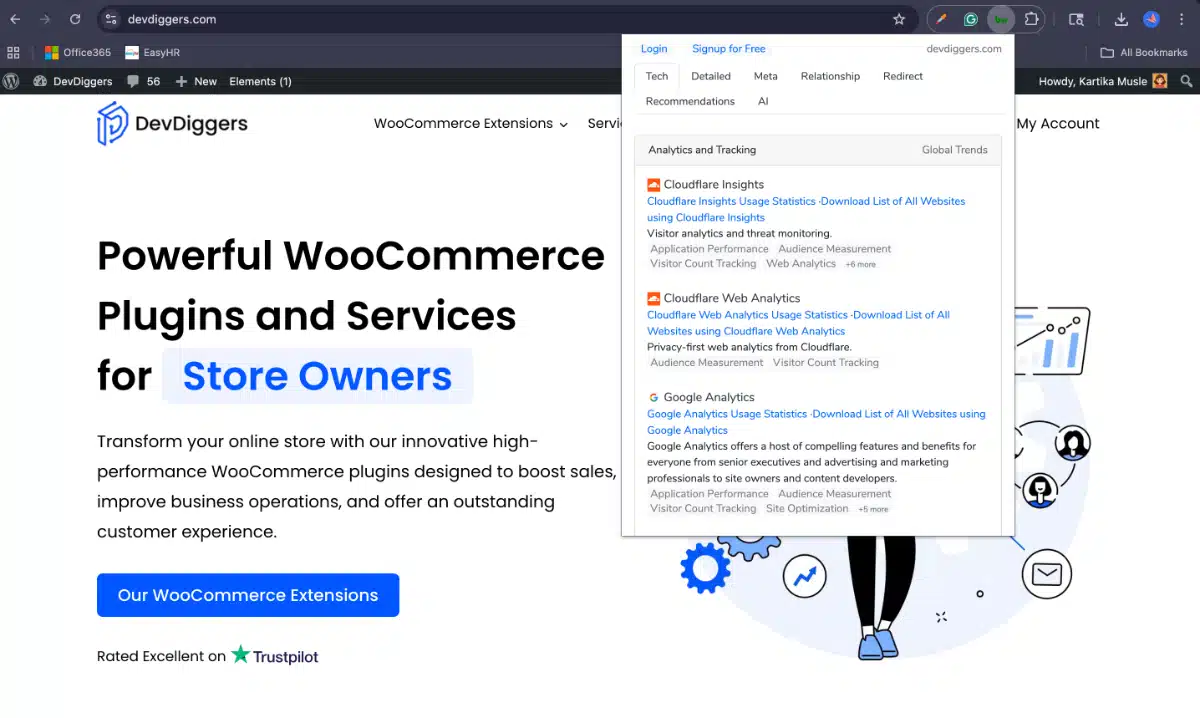Click the trending chart circle icon in illustration
This screenshot has height=718, width=1200.
[x=805, y=576]
